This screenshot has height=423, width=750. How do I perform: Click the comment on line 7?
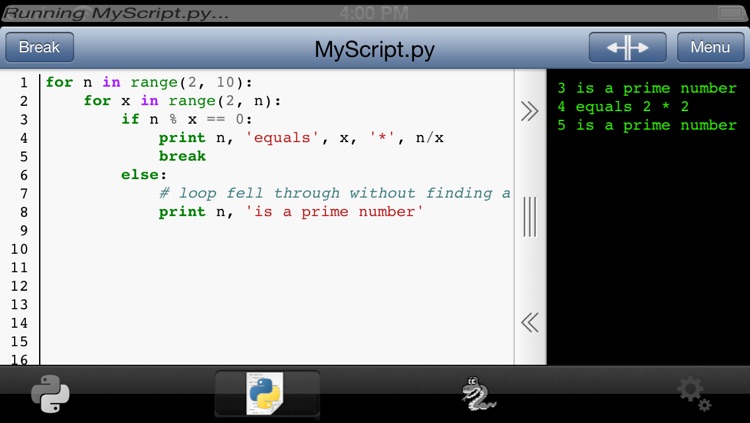coord(334,193)
